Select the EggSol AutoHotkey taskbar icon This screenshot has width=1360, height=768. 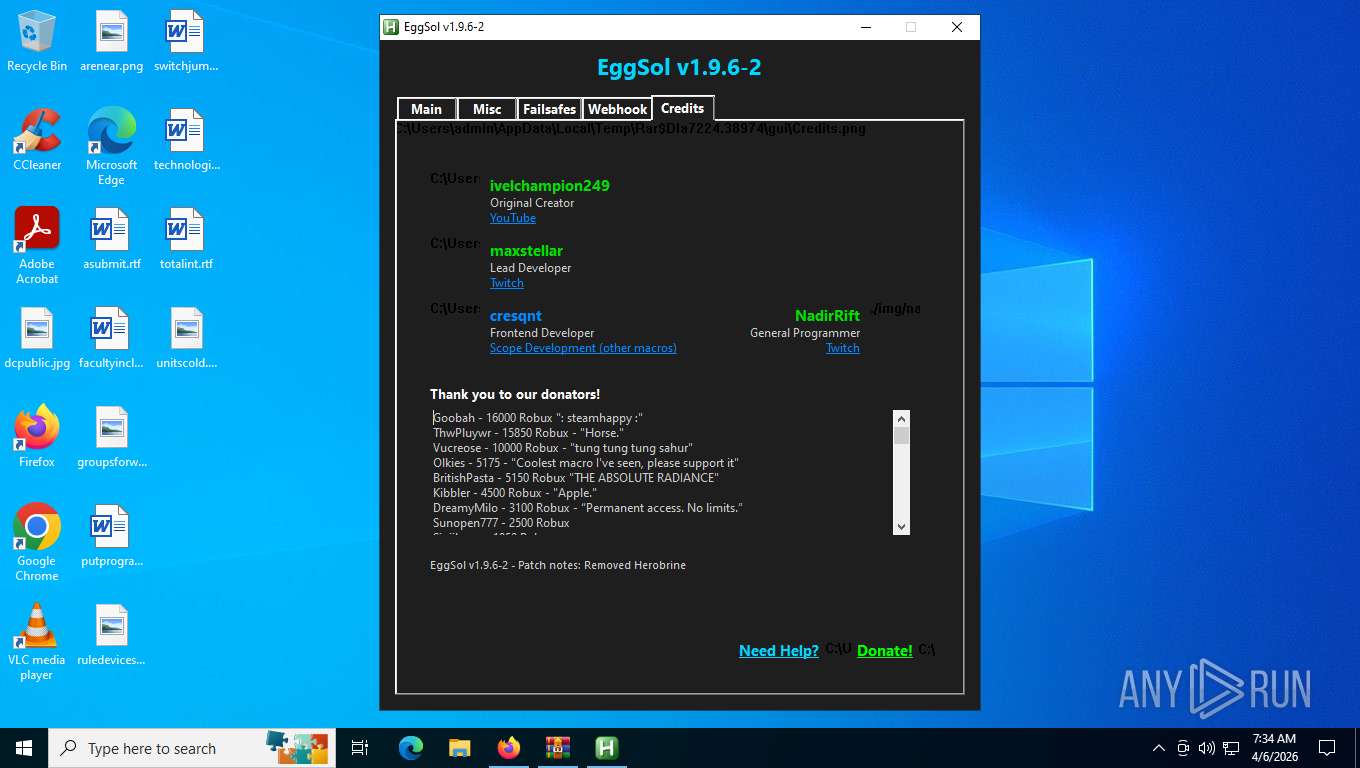[606, 748]
